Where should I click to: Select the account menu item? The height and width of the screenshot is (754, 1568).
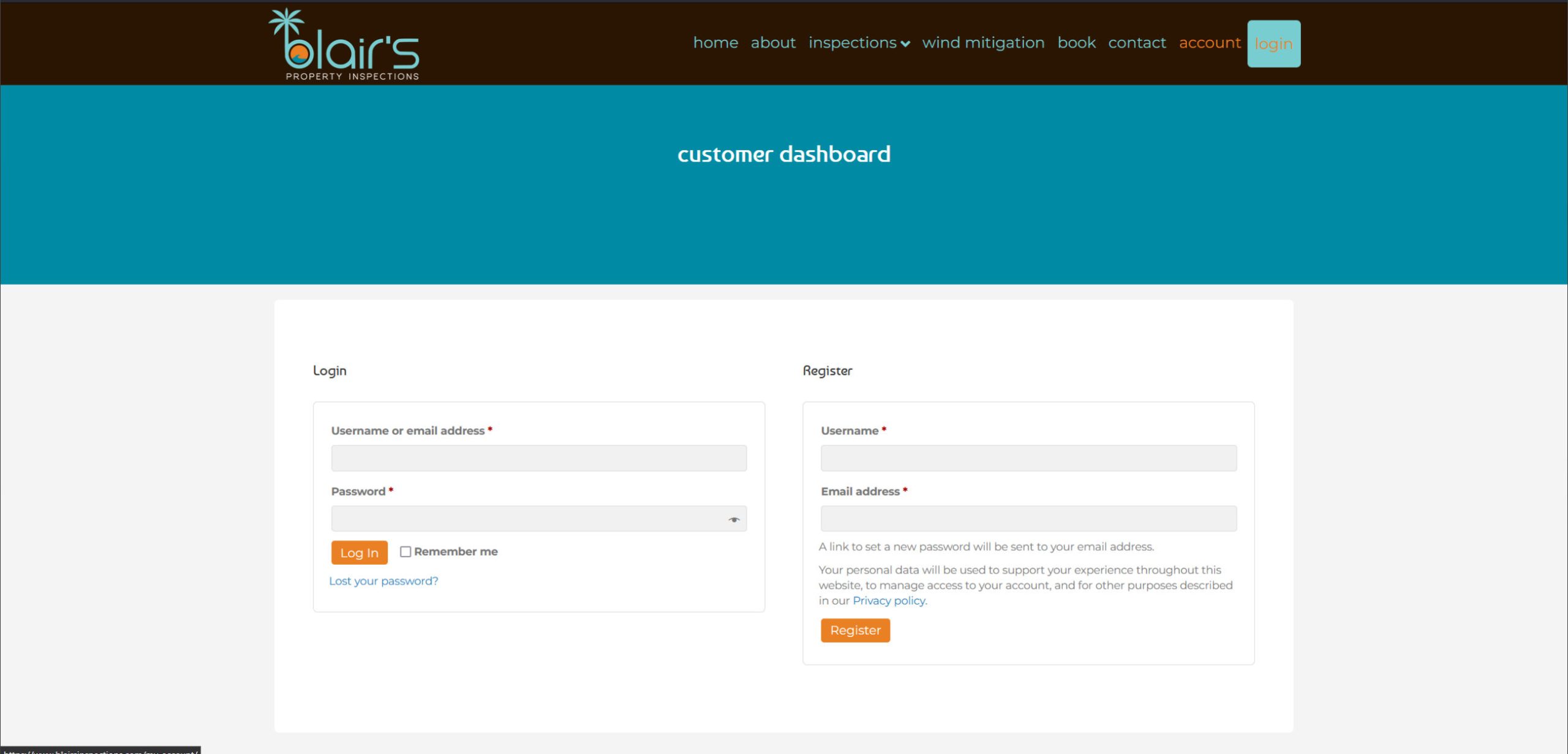pos(1209,43)
